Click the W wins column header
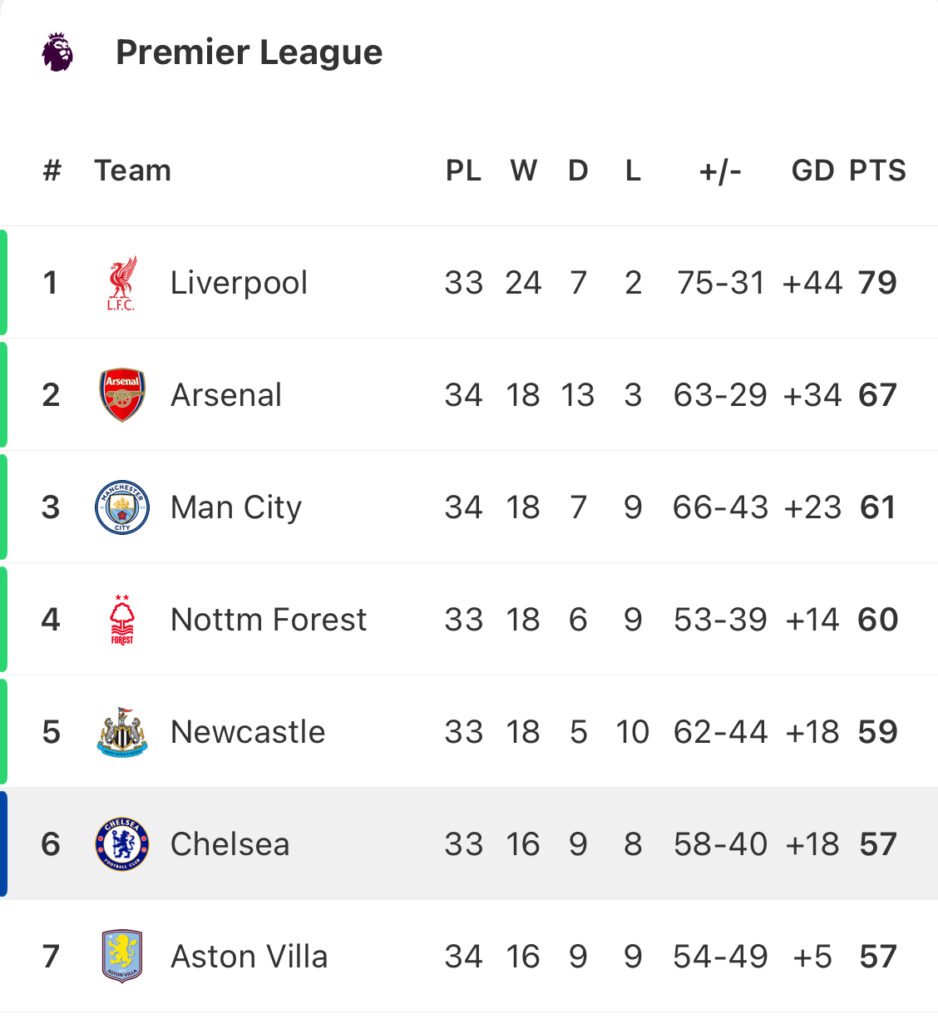 click(x=523, y=170)
